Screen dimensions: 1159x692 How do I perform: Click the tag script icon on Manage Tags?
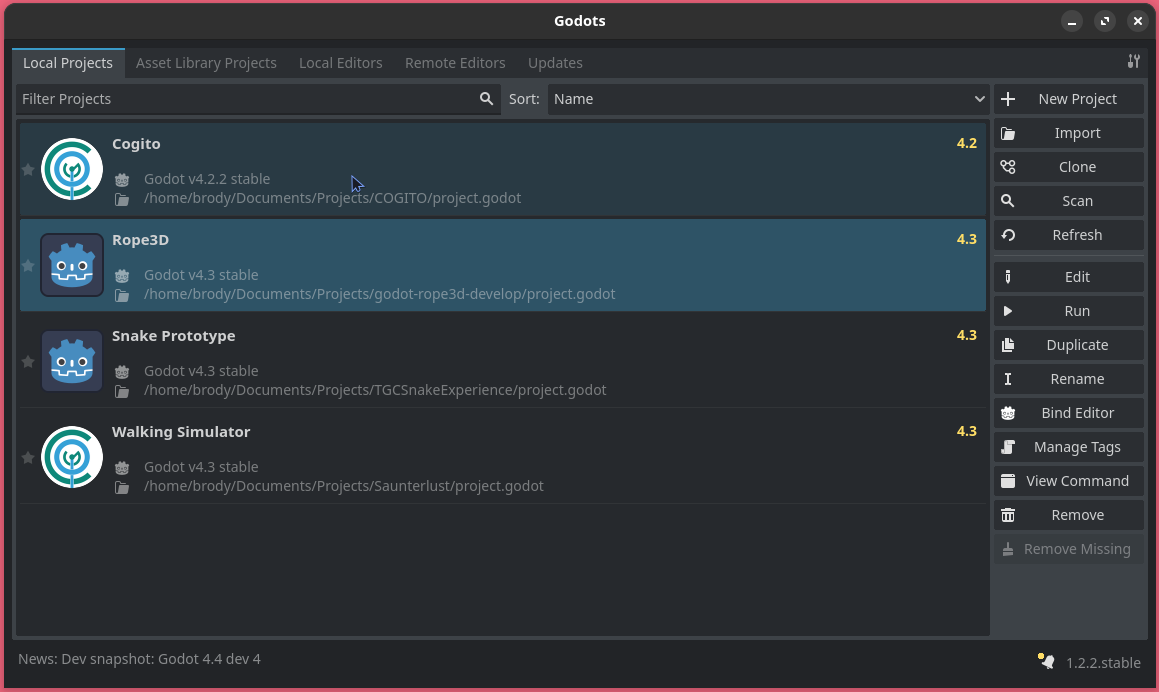[x=1007, y=447]
